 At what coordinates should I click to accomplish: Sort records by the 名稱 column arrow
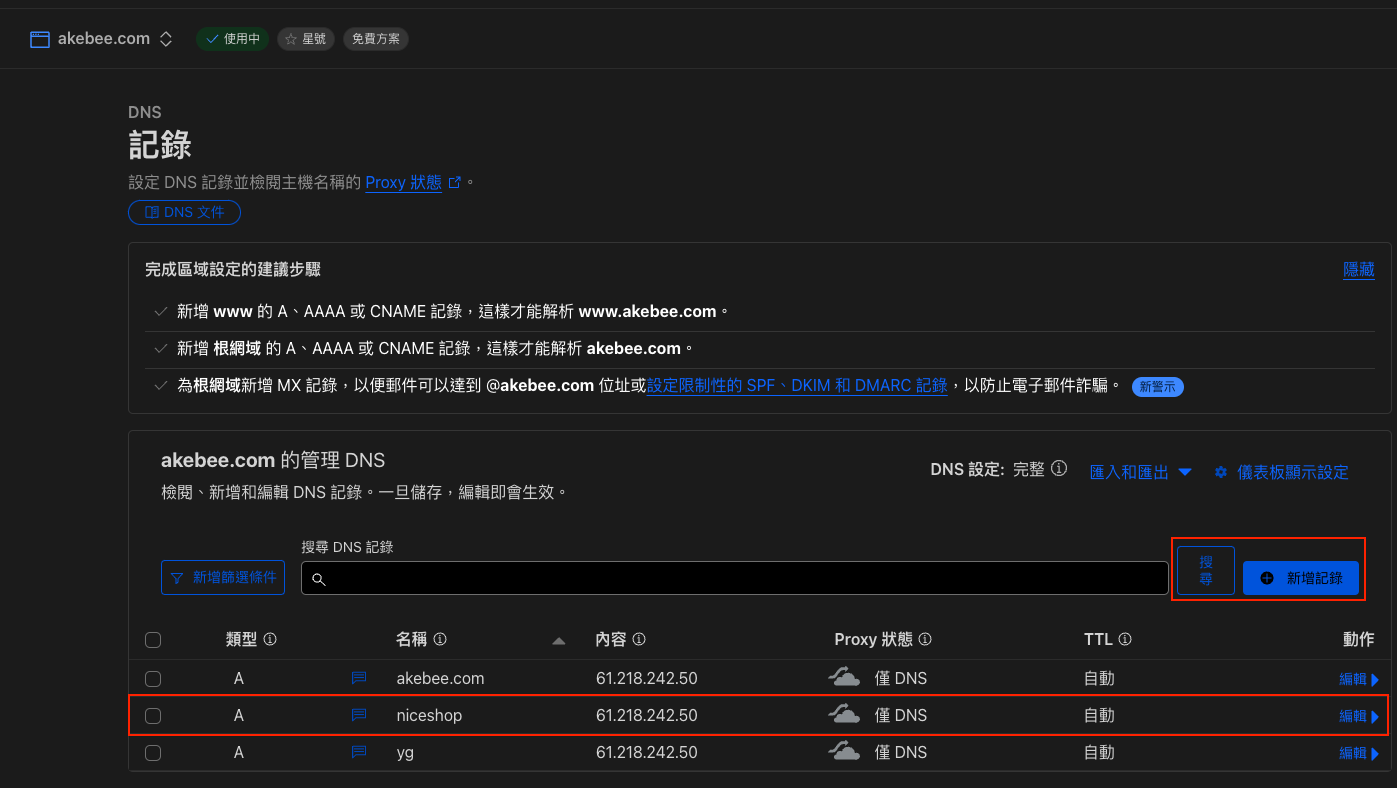(x=559, y=640)
